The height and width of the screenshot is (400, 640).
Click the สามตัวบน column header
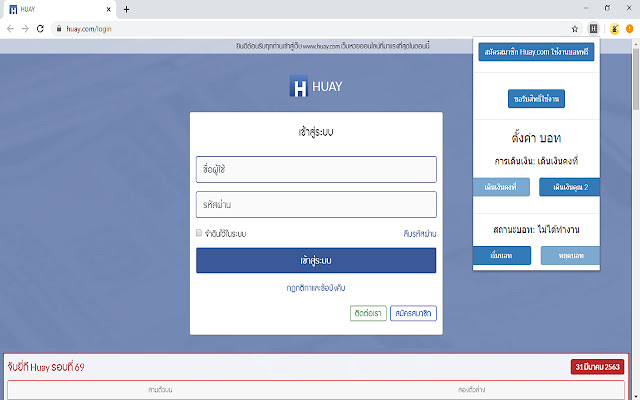[x=160, y=390]
